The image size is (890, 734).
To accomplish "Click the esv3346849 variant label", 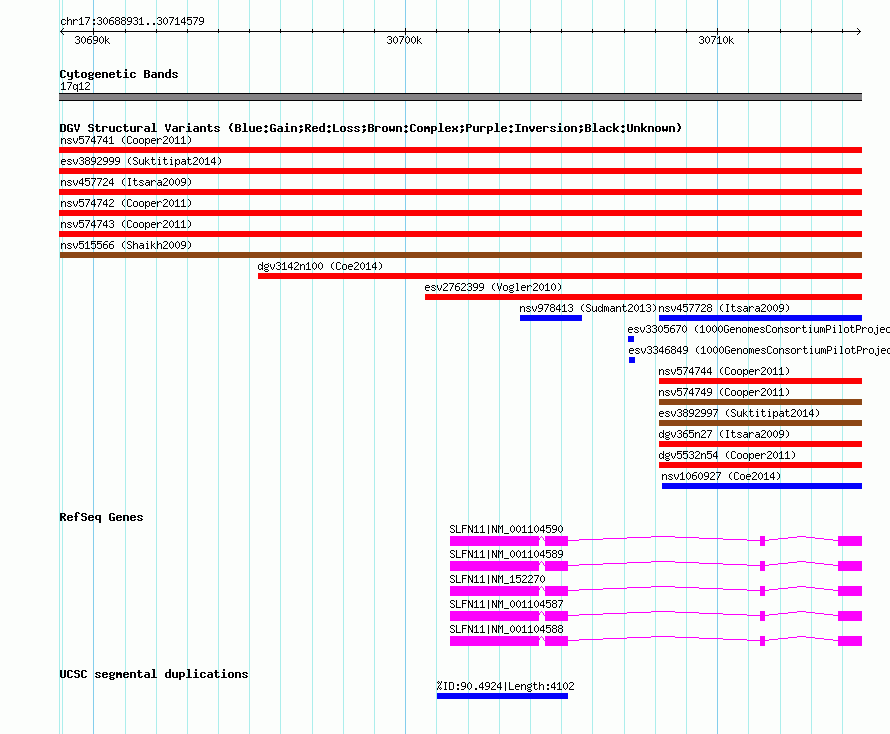I will (x=759, y=350).
